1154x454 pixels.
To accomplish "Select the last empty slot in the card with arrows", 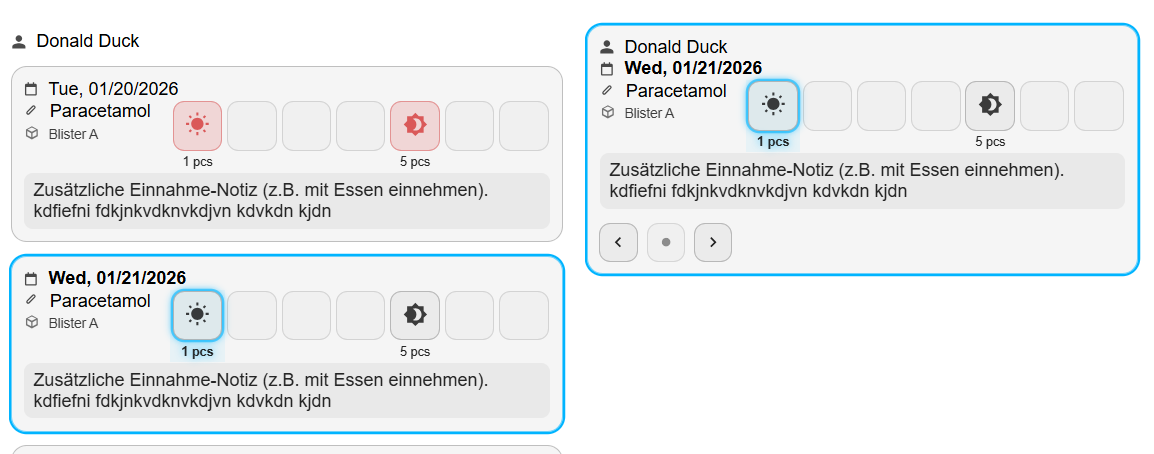I will point(1098,105).
